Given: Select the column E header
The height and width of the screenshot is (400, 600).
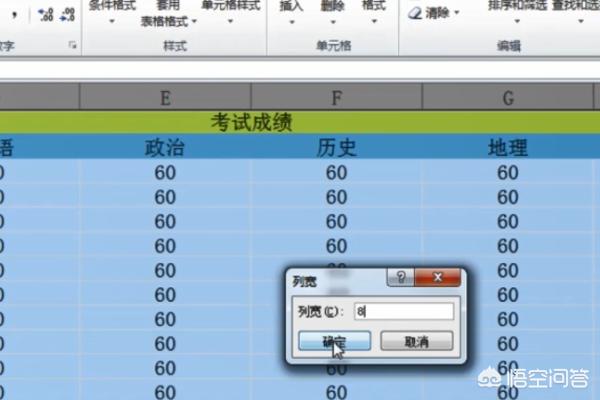Looking at the screenshot, I should point(165,97).
